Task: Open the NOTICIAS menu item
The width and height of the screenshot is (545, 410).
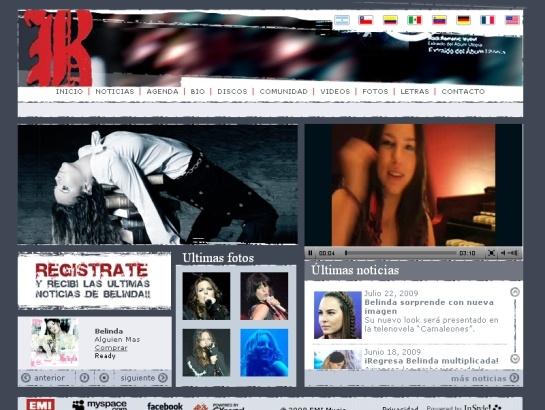Action: point(115,91)
